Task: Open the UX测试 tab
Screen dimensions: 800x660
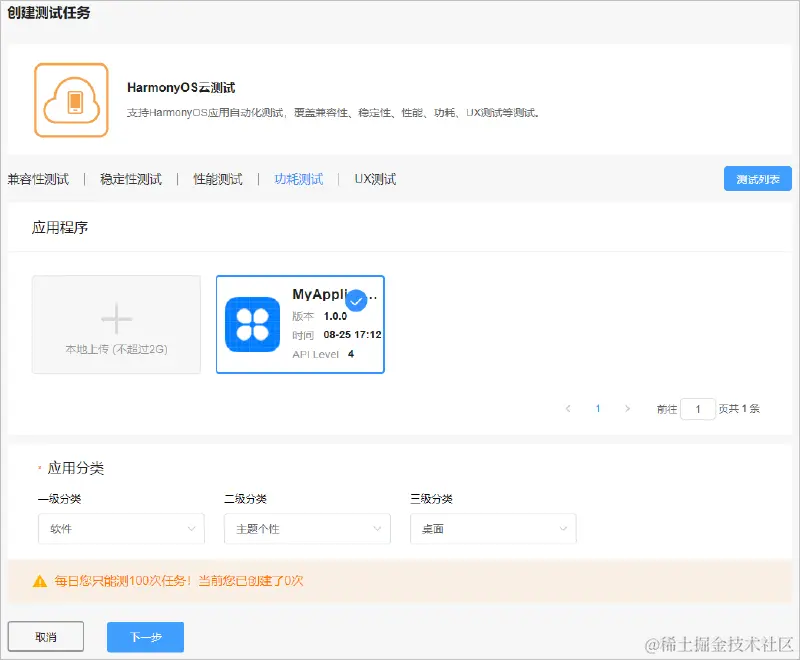Action: click(x=373, y=178)
